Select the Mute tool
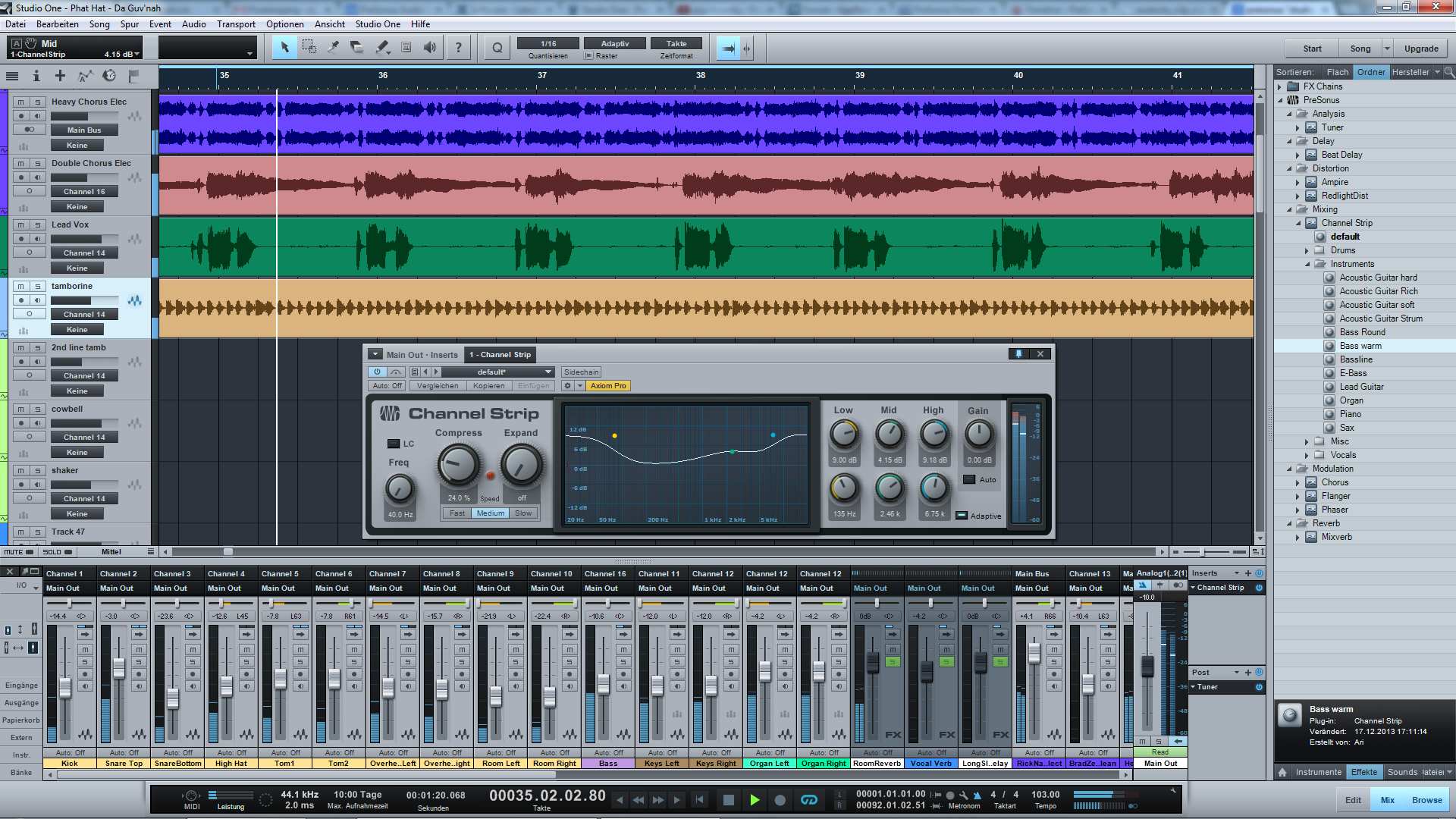1456x819 pixels. (406, 47)
